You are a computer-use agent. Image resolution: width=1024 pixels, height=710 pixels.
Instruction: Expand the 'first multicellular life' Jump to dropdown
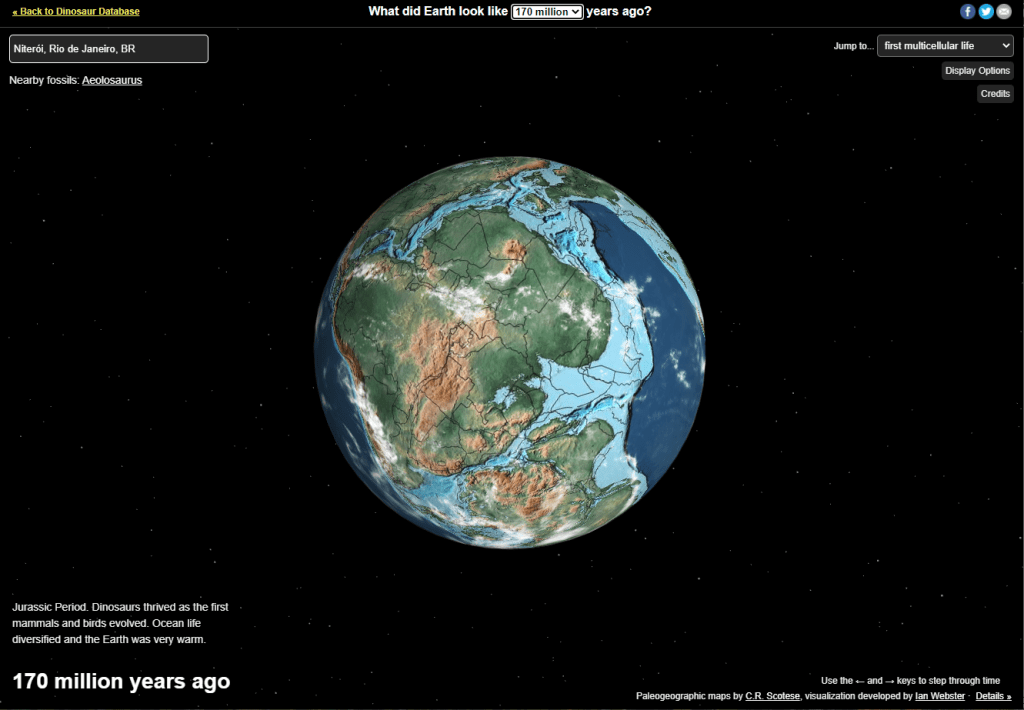945,46
